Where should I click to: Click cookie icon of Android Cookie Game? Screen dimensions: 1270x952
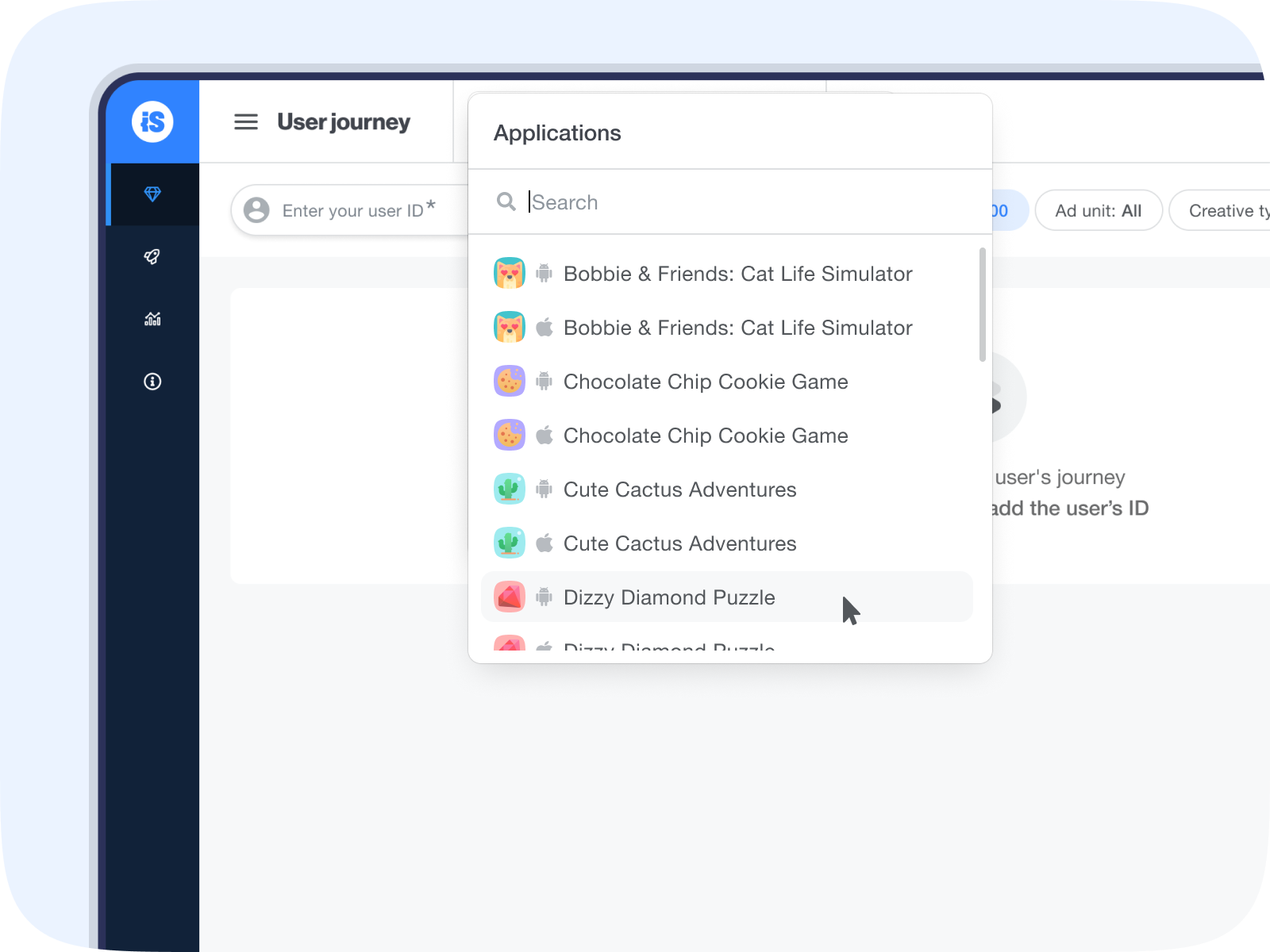click(x=510, y=381)
